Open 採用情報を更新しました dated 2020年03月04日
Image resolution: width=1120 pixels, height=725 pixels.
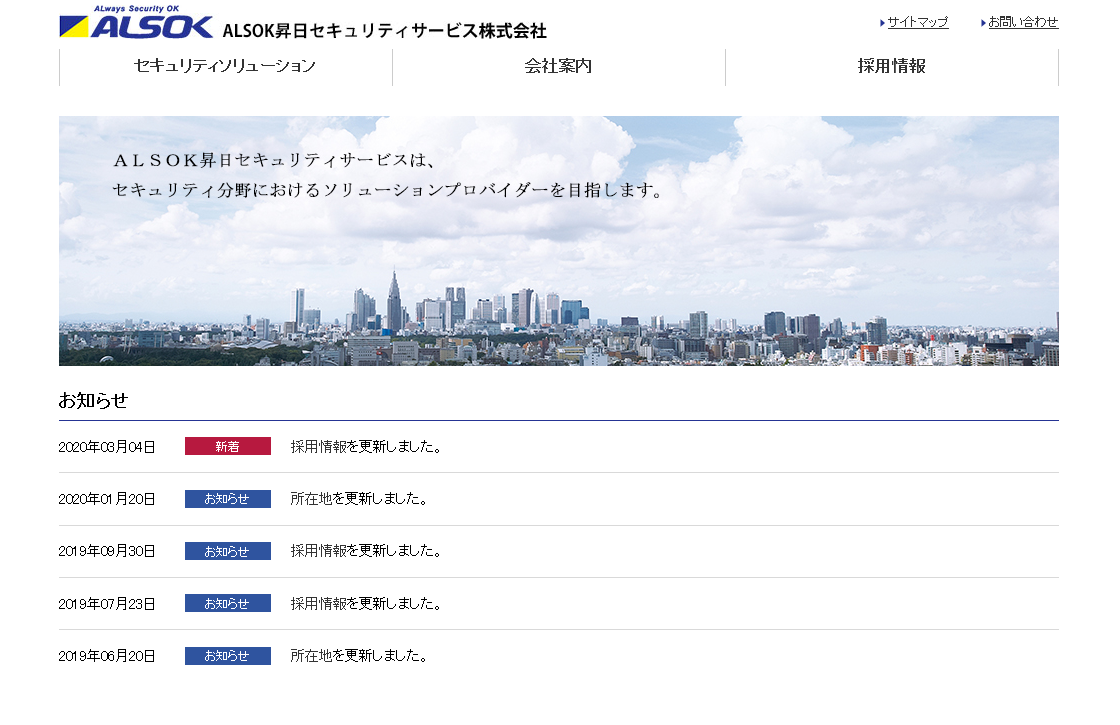366,446
